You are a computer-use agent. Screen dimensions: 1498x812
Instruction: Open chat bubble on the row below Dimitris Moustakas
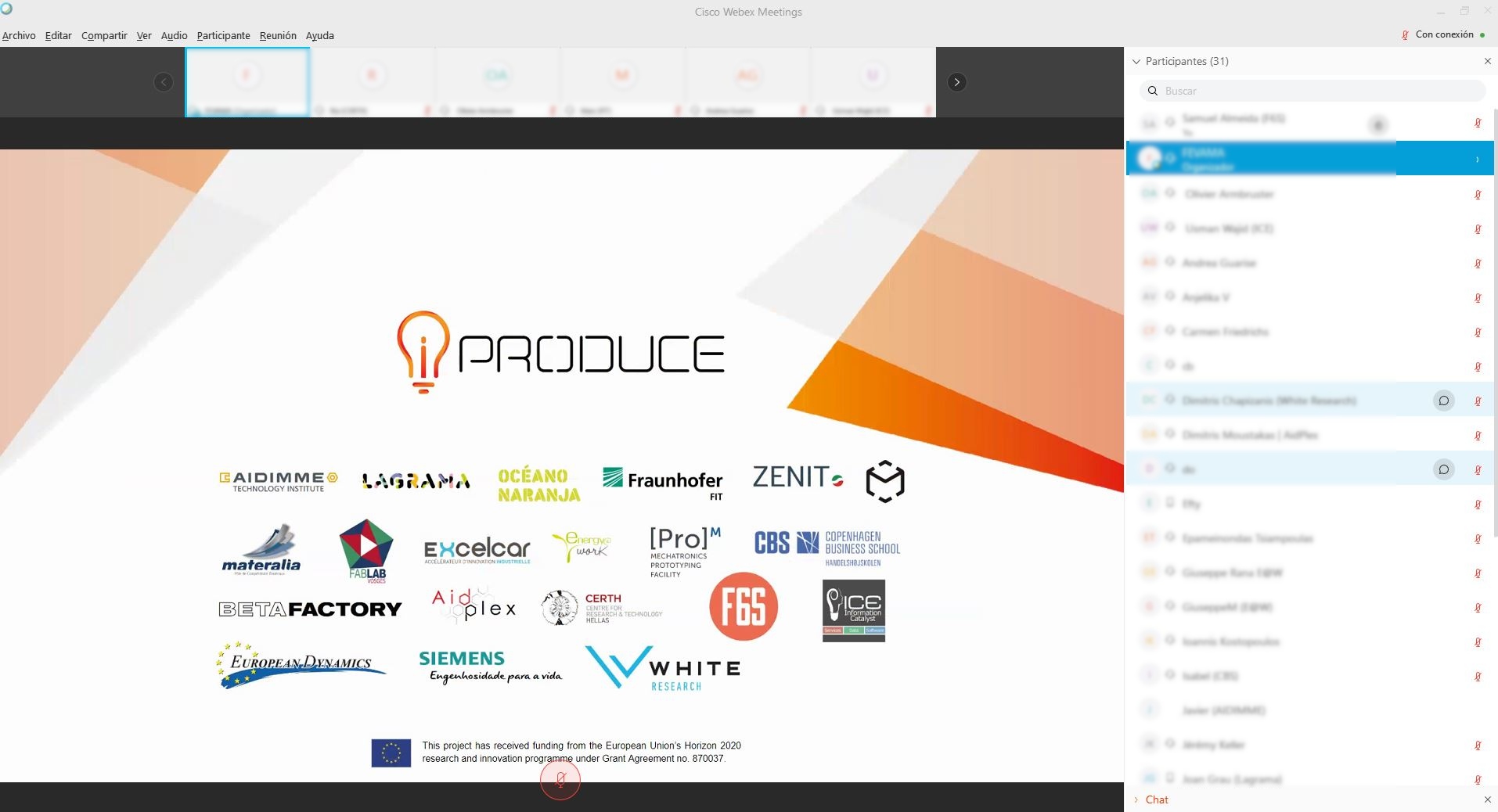[x=1443, y=469]
